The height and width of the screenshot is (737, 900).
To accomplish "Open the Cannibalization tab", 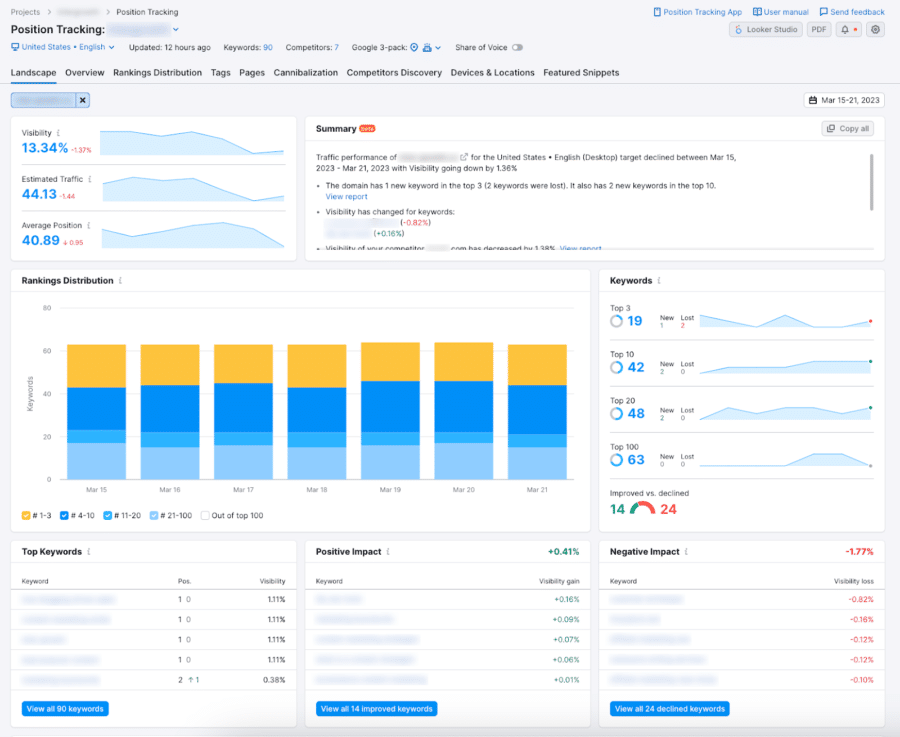I will [305, 73].
